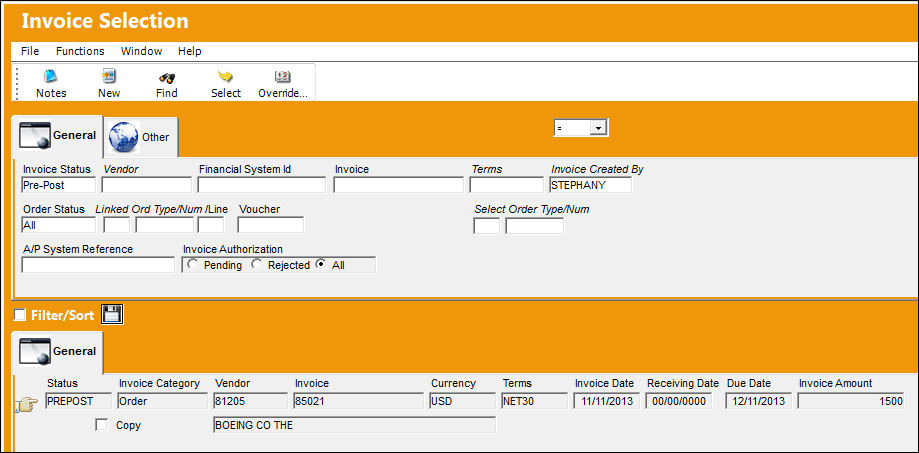919x453 pixels.
Task: Check the Copy checkbox
Action: pyautogui.click(x=101, y=425)
